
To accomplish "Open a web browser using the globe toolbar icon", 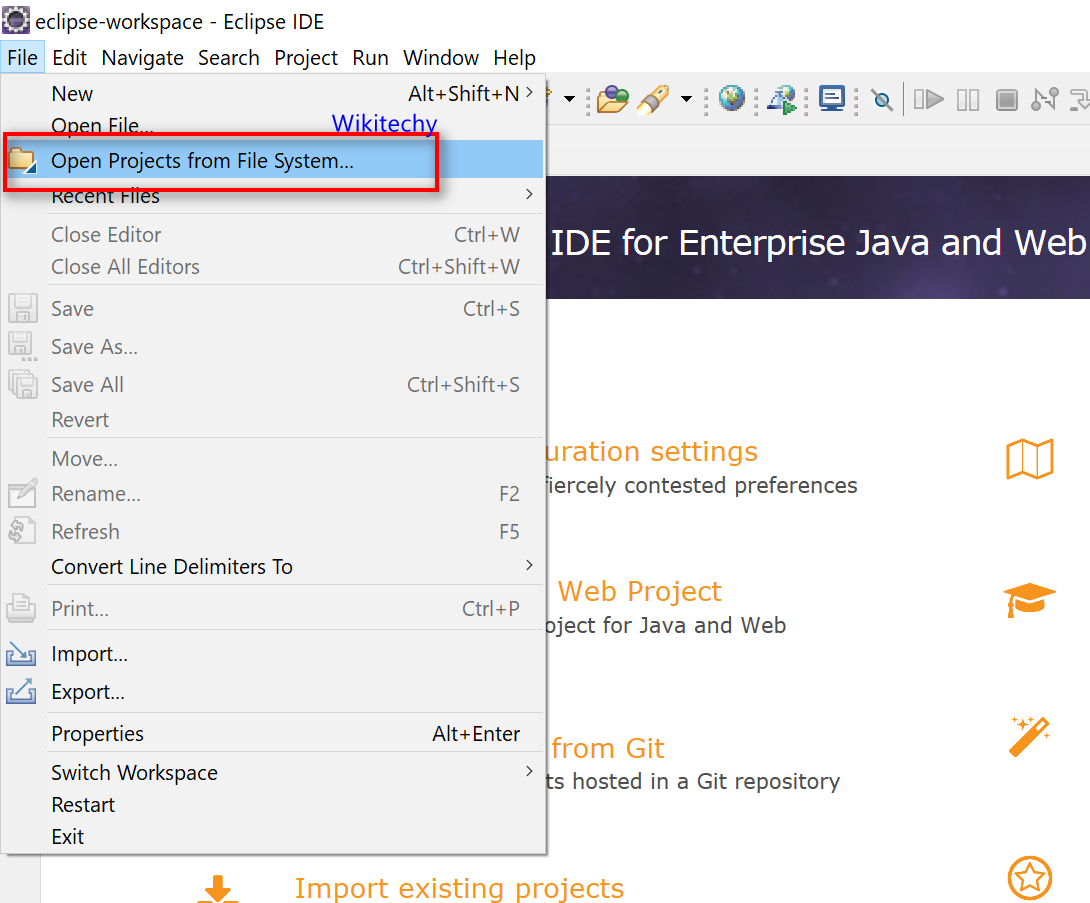I will point(731,100).
